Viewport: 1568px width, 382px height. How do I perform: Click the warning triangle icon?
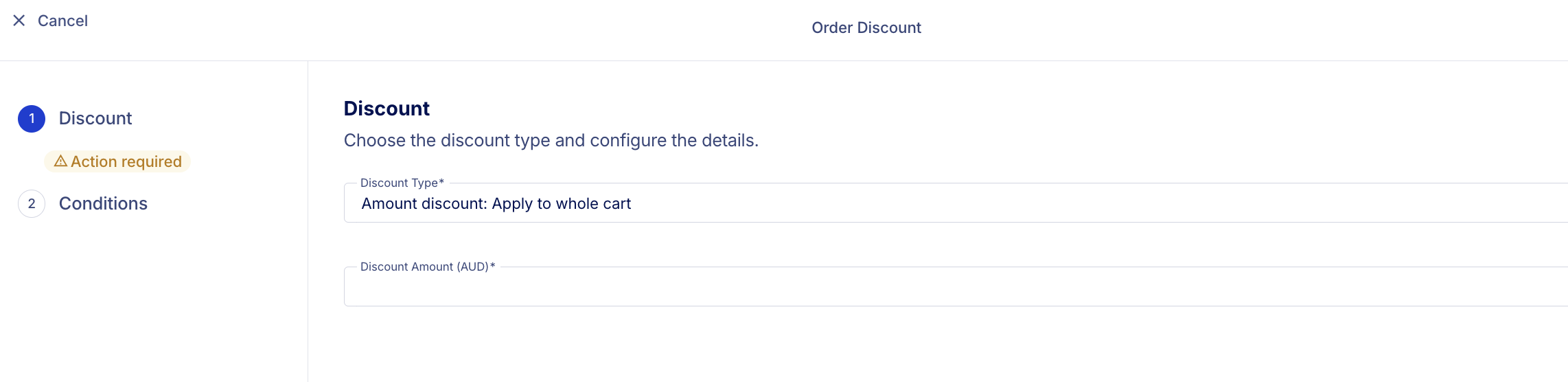(x=60, y=161)
